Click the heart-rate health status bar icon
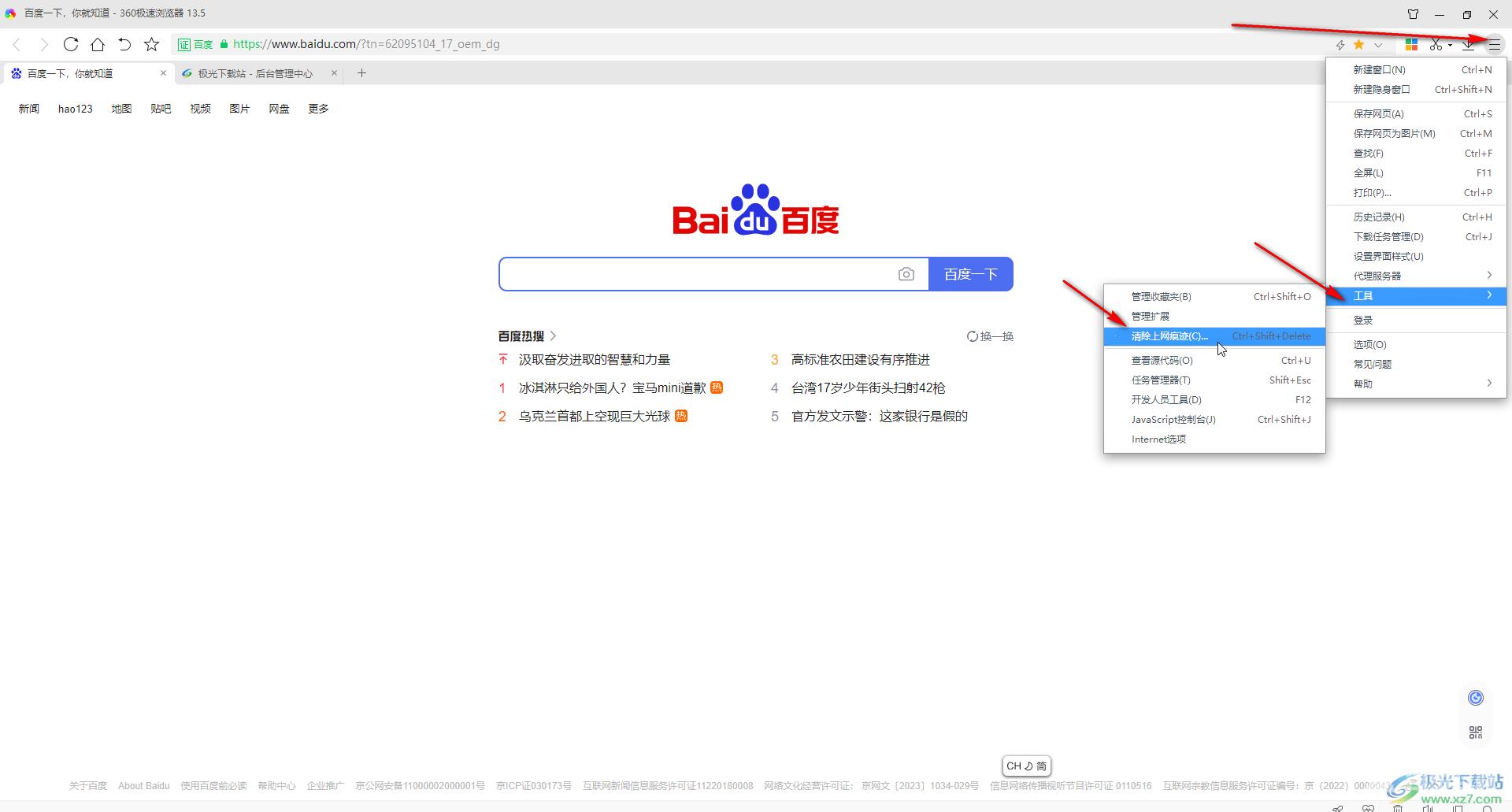Viewport: 1512px width, 812px height. coord(1368,808)
